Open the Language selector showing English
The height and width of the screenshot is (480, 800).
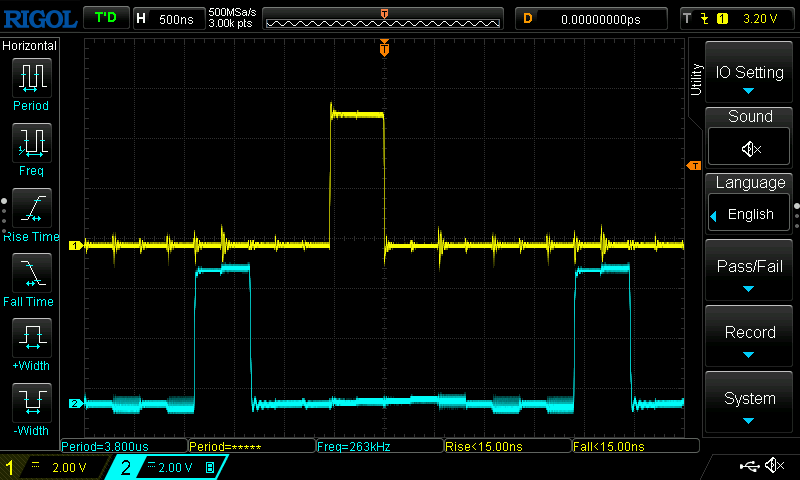(750, 214)
